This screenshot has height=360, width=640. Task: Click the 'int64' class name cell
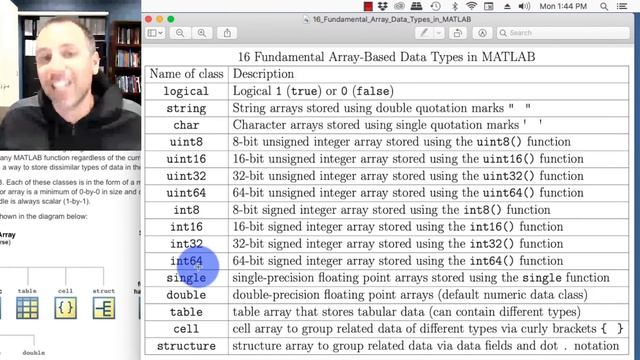(186, 261)
